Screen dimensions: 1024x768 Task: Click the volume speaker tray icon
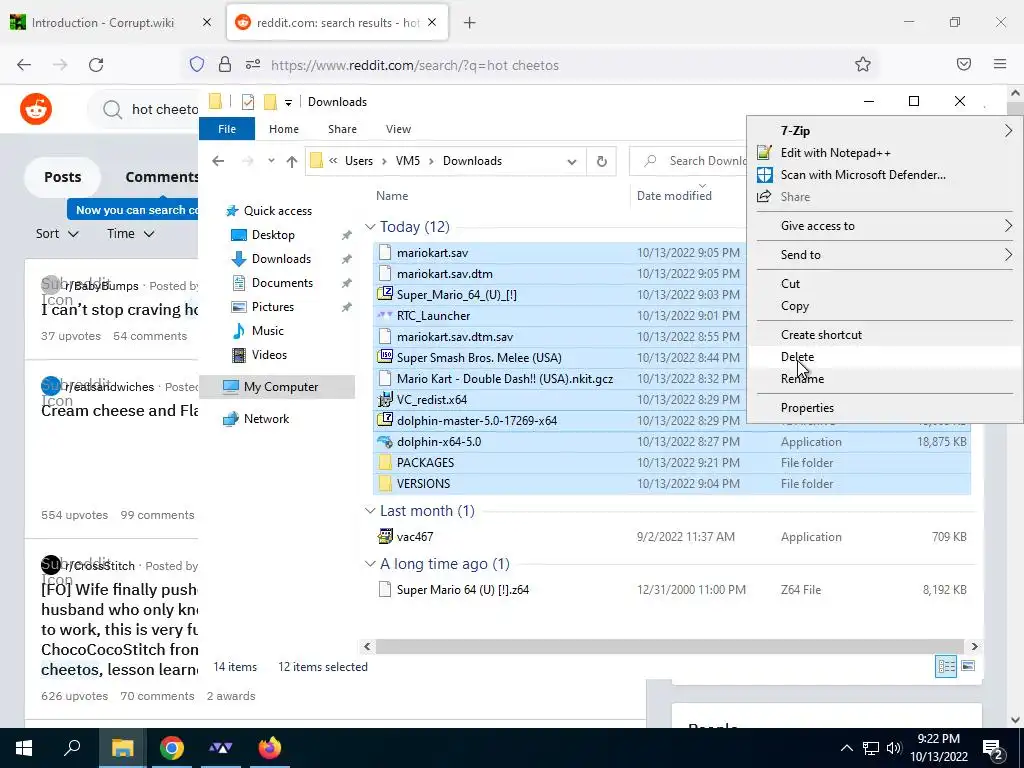pyautogui.click(x=894, y=748)
